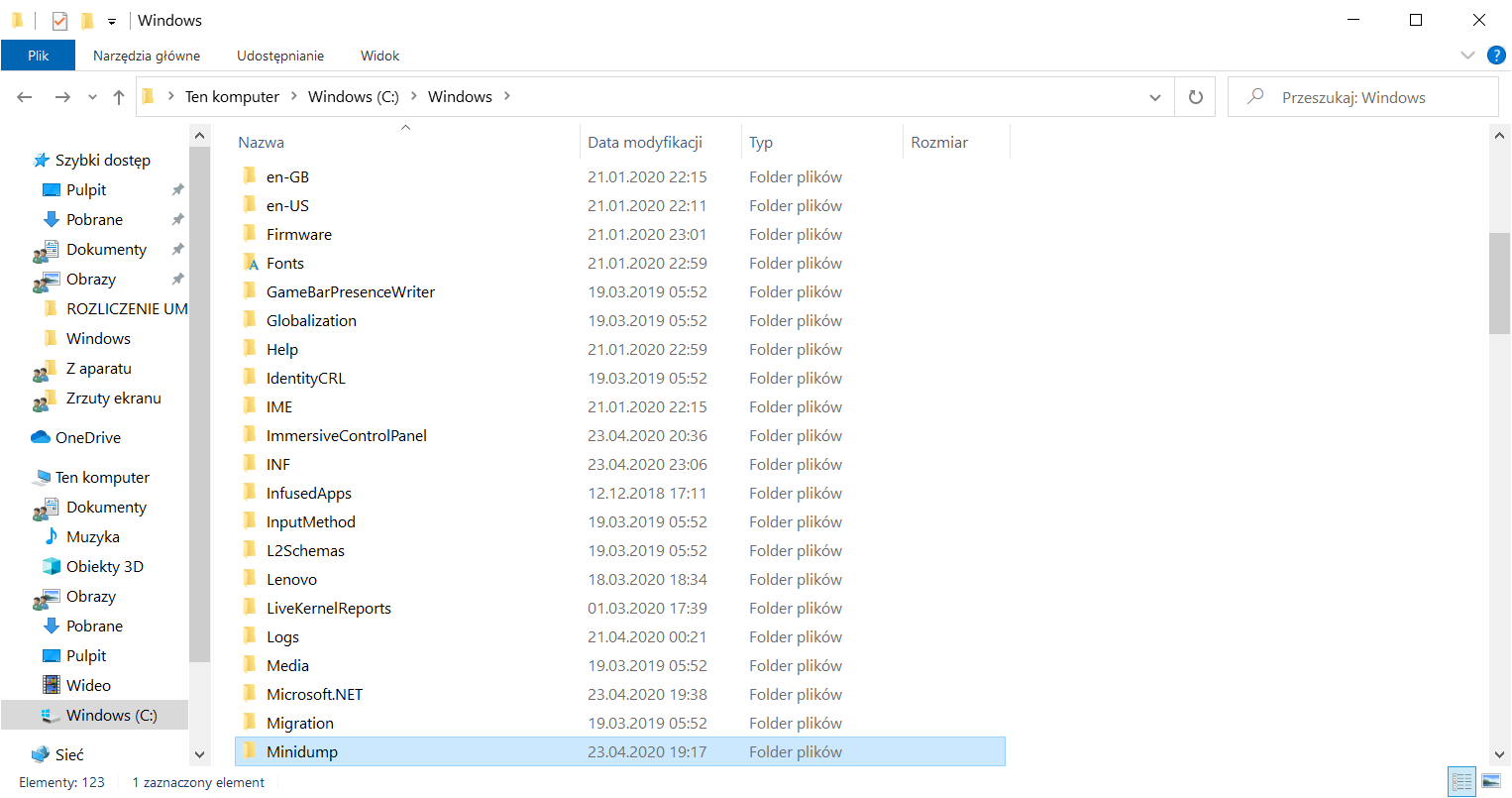Open recent locations dropdown arrow
The height and width of the screenshot is (798, 1512).
pyautogui.click(x=92, y=97)
